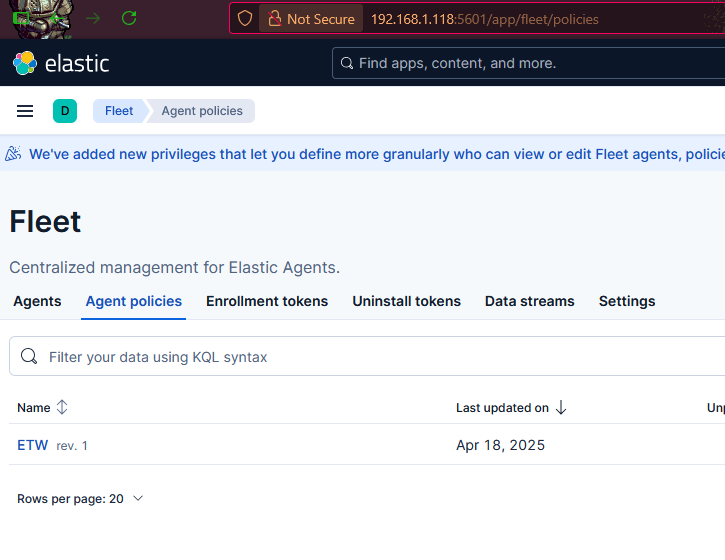Toggle sort on Last updated on column
725x560 pixels.
coord(511,407)
